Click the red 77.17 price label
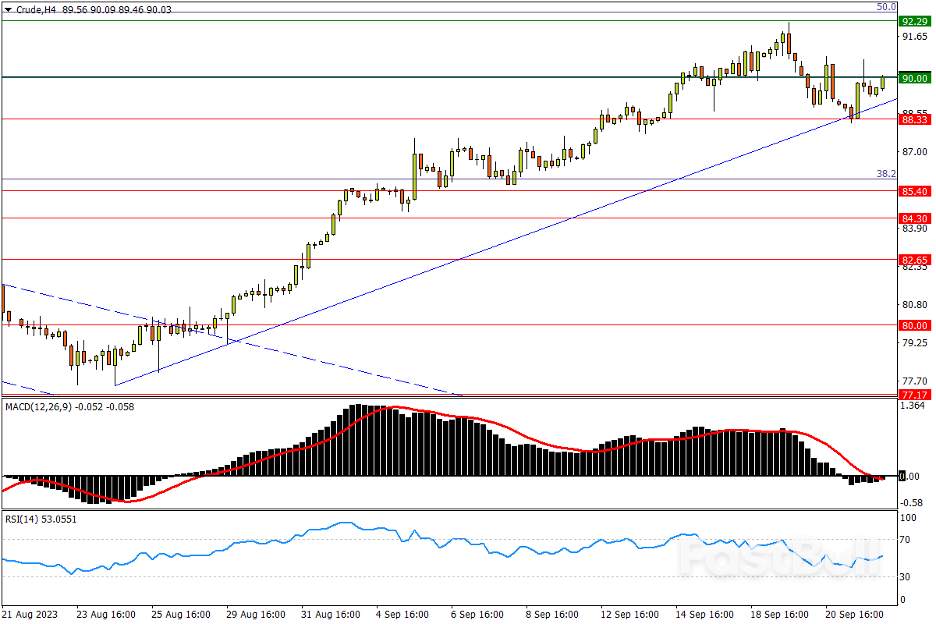The height and width of the screenshot is (624, 936). 914,396
